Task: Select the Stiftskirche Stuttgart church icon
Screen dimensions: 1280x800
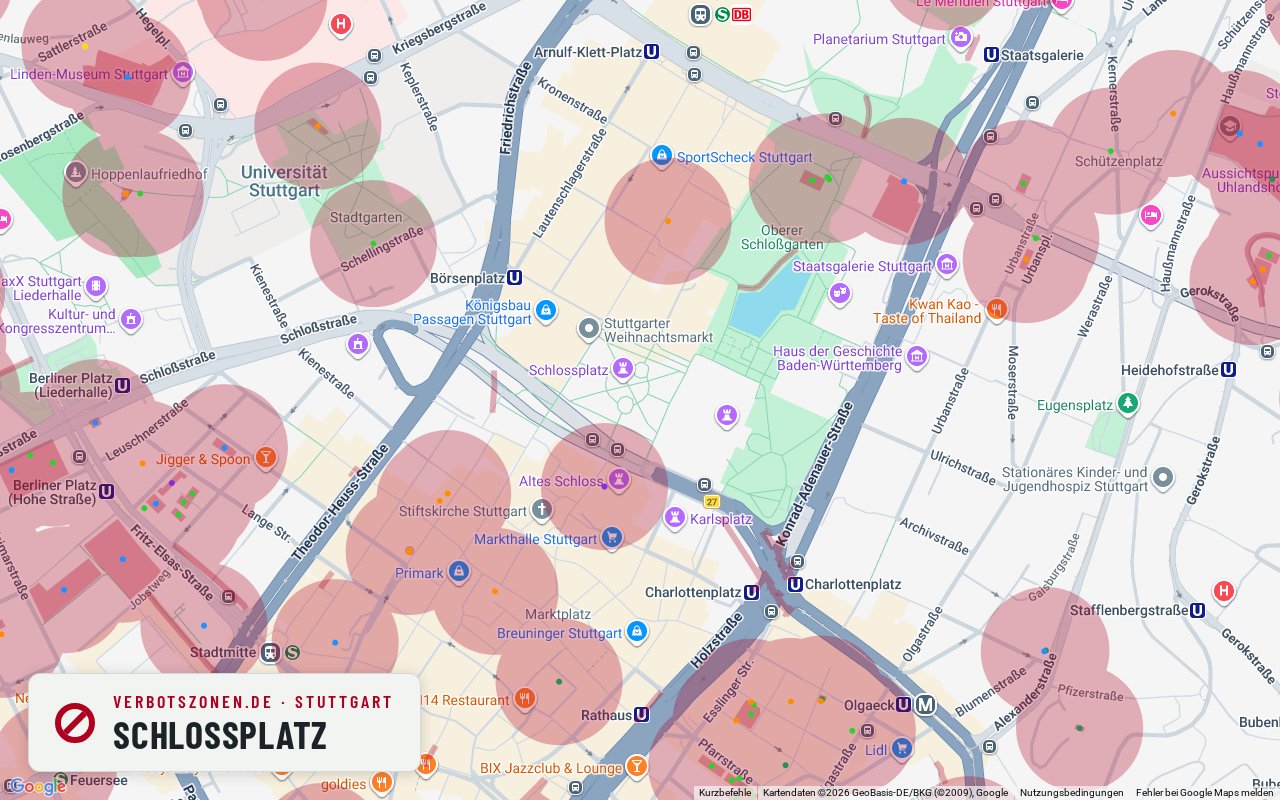Action: [x=541, y=510]
